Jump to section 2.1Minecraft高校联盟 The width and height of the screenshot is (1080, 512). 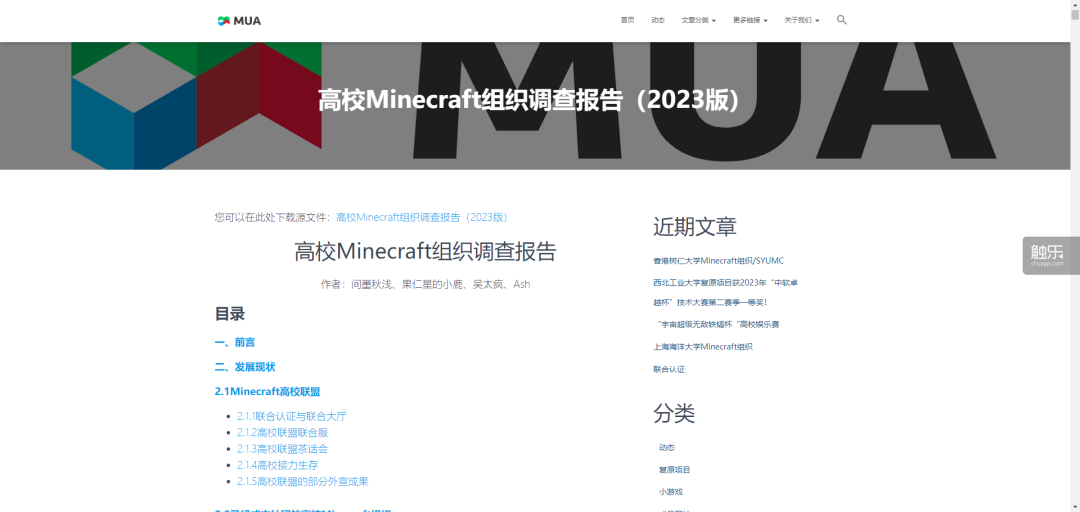pos(267,391)
